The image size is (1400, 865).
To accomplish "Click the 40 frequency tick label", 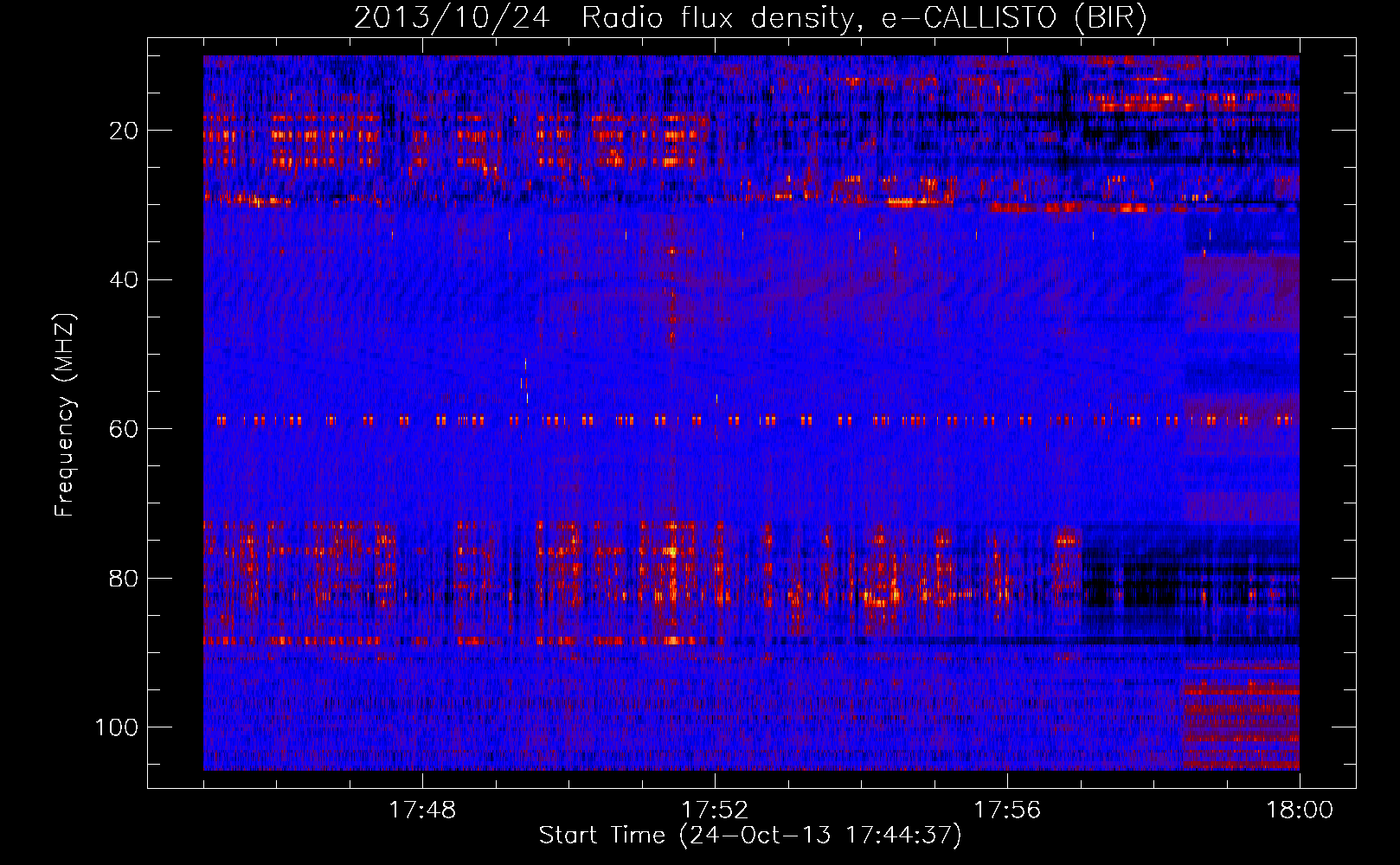I will (124, 279).
